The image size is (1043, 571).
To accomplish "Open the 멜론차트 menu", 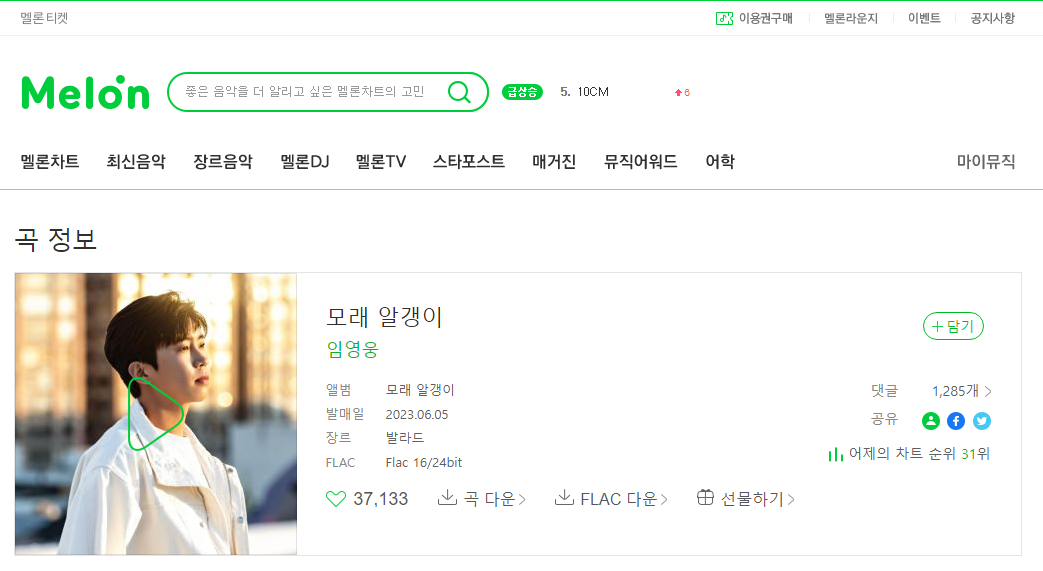I will [x=50, y=162].
